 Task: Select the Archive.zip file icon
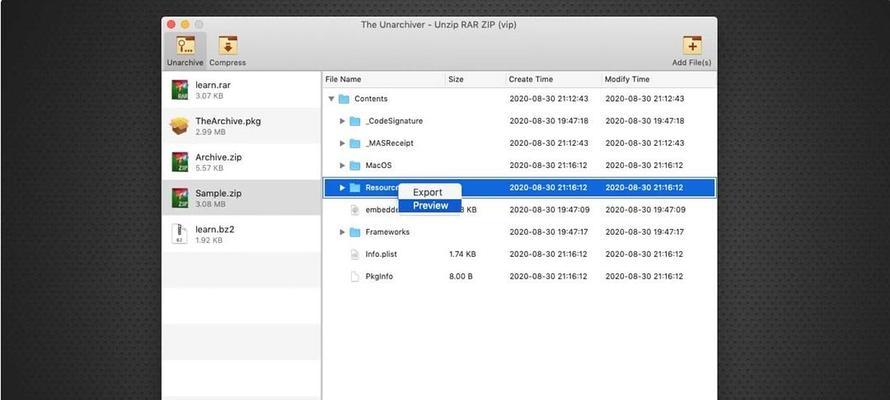tap(180, 162)
